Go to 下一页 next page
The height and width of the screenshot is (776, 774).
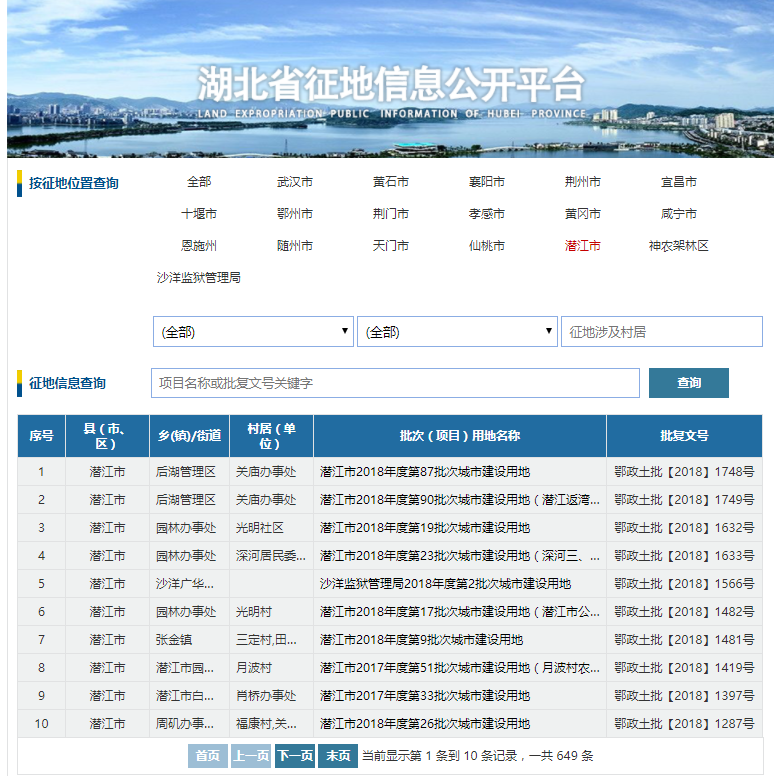click(x=295, y=756)
